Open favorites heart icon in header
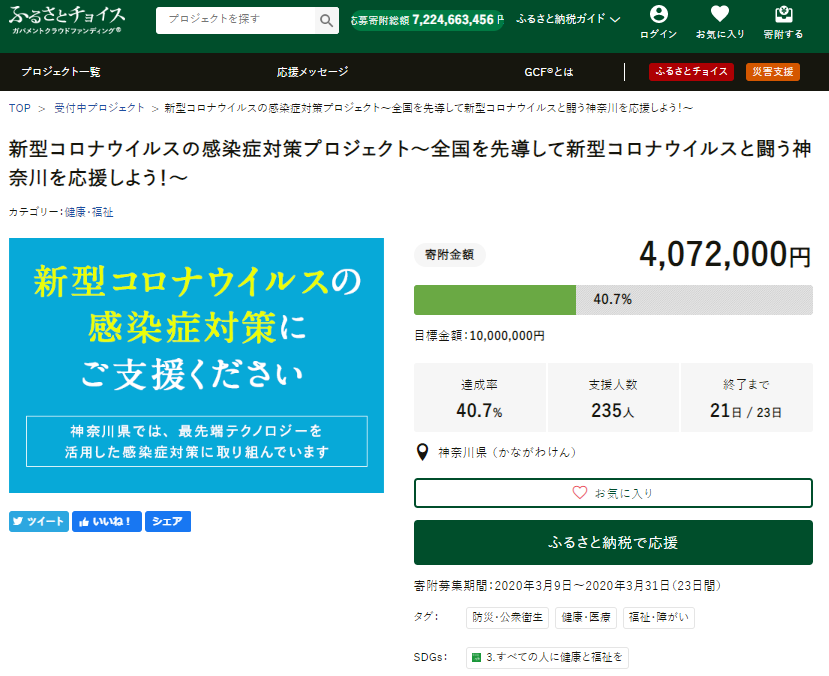Image resolution: width=829 pixels, height=676 pixels. pyautogui.click(x=719, y=22)
